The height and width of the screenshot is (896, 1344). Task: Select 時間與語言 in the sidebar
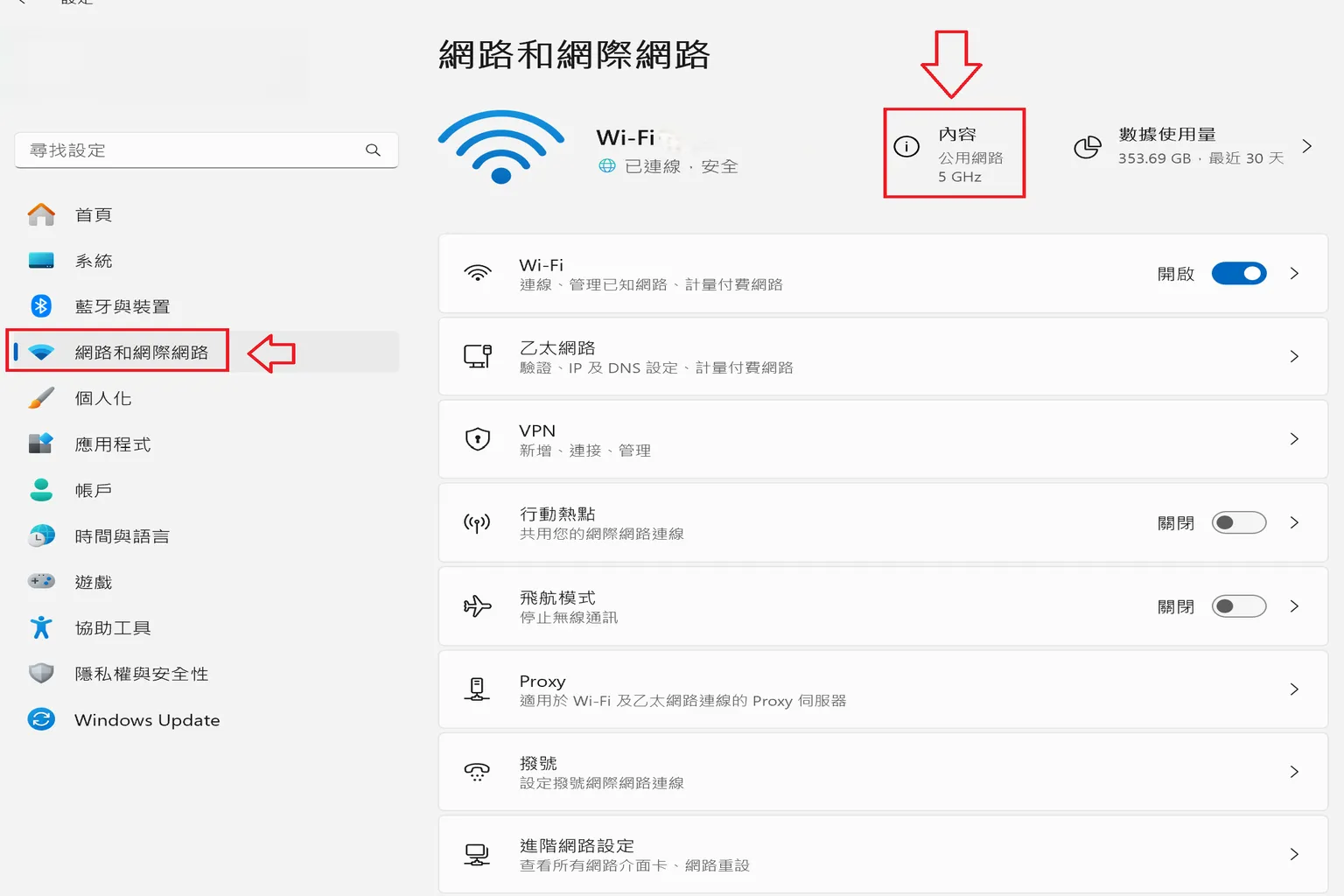[x=206, y=535]
